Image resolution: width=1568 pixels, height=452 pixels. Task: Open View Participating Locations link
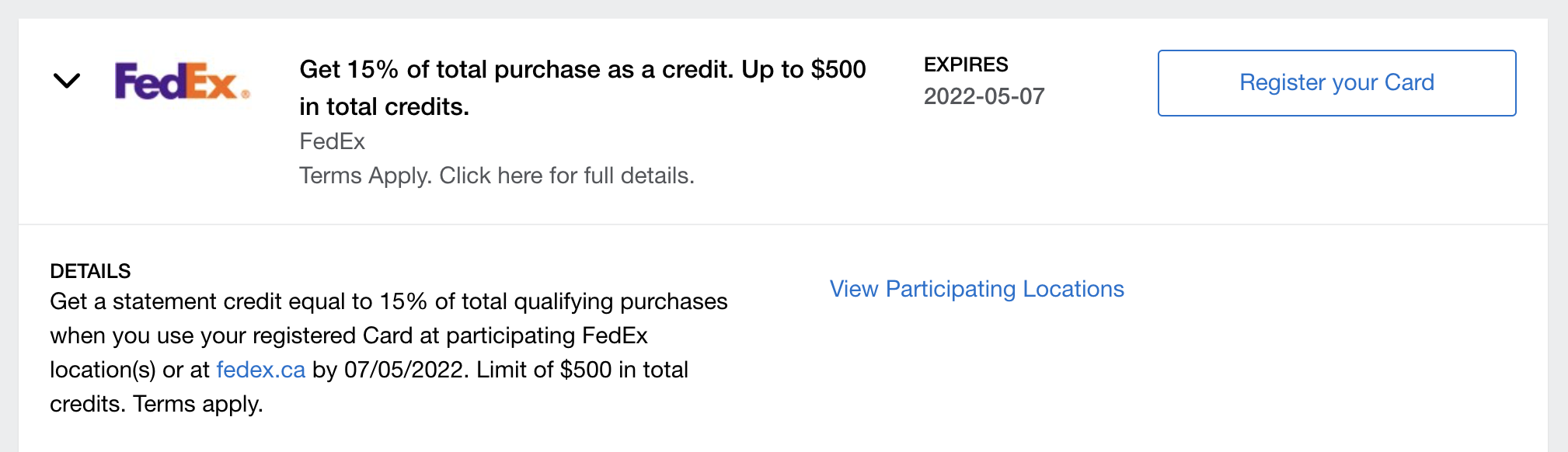click(x=977, y=289)
